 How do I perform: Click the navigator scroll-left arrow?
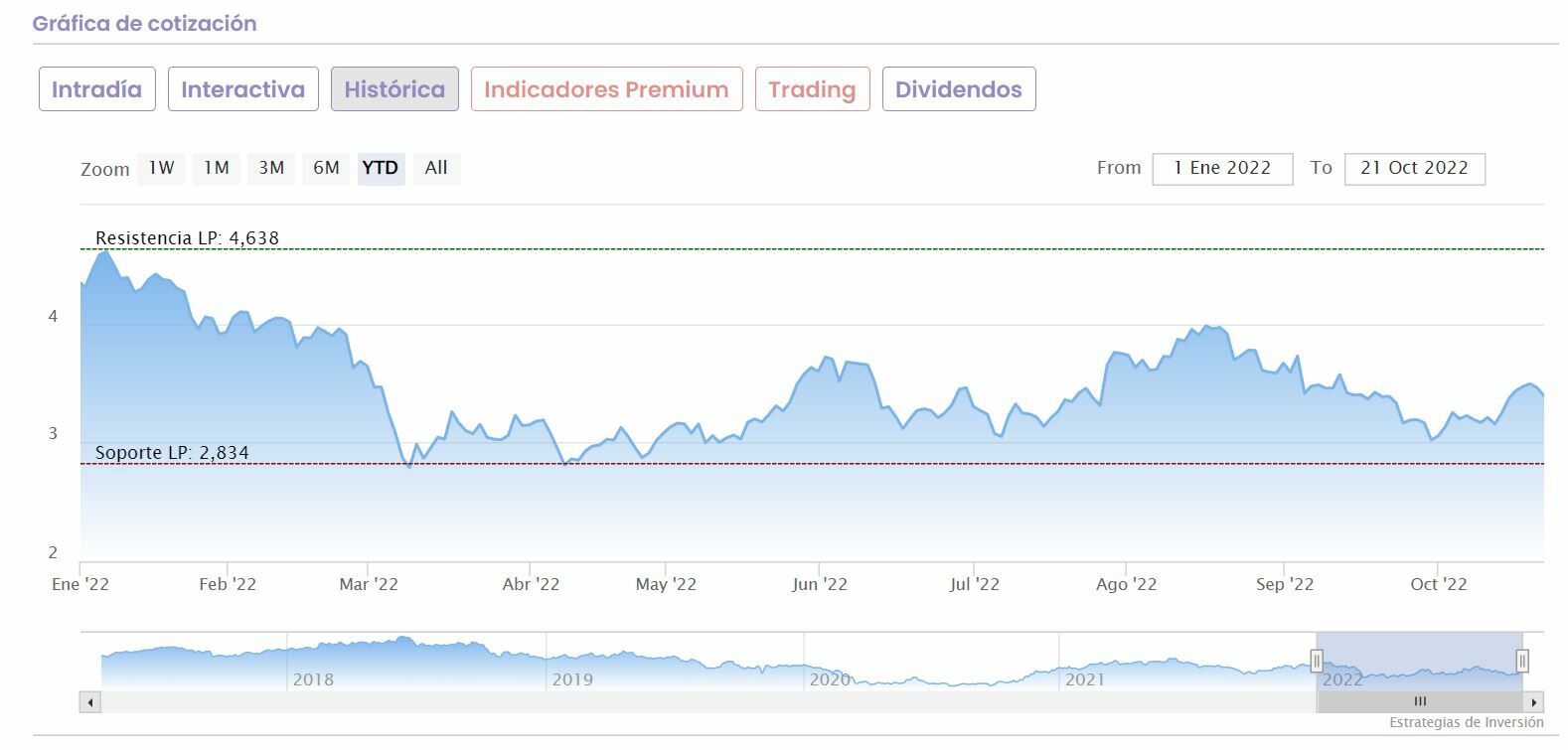pos(90,702)
